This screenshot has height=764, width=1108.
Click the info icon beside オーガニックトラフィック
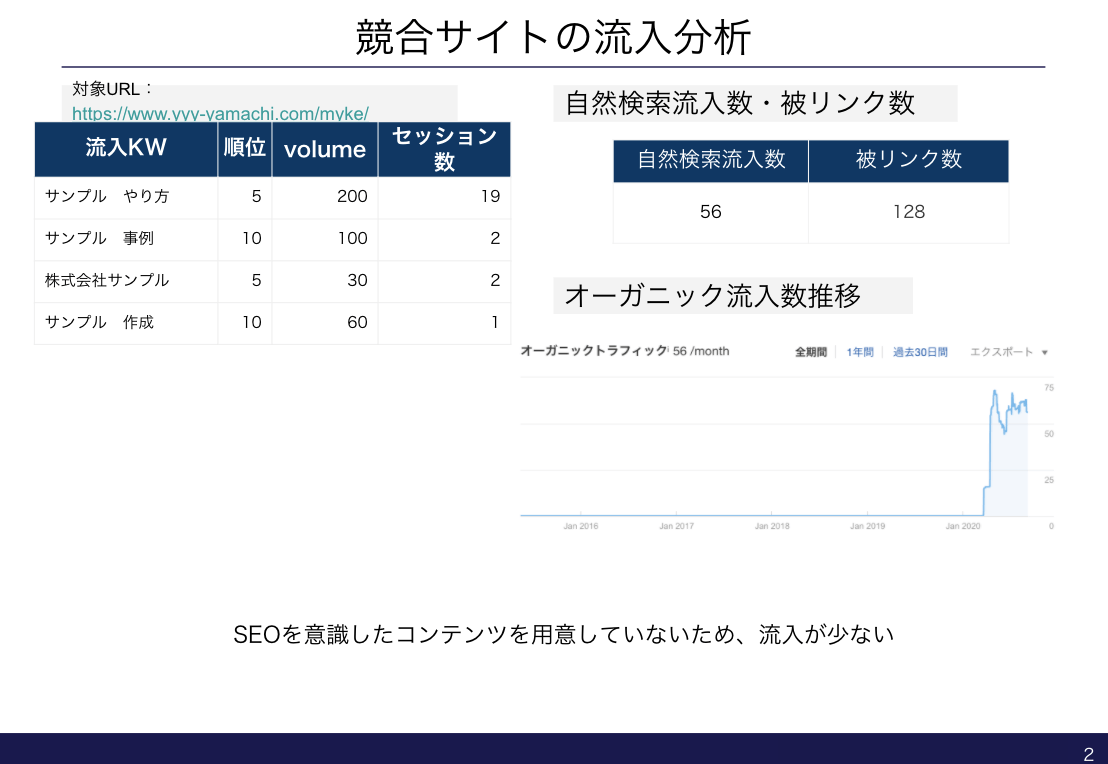(x=668, y=351)
